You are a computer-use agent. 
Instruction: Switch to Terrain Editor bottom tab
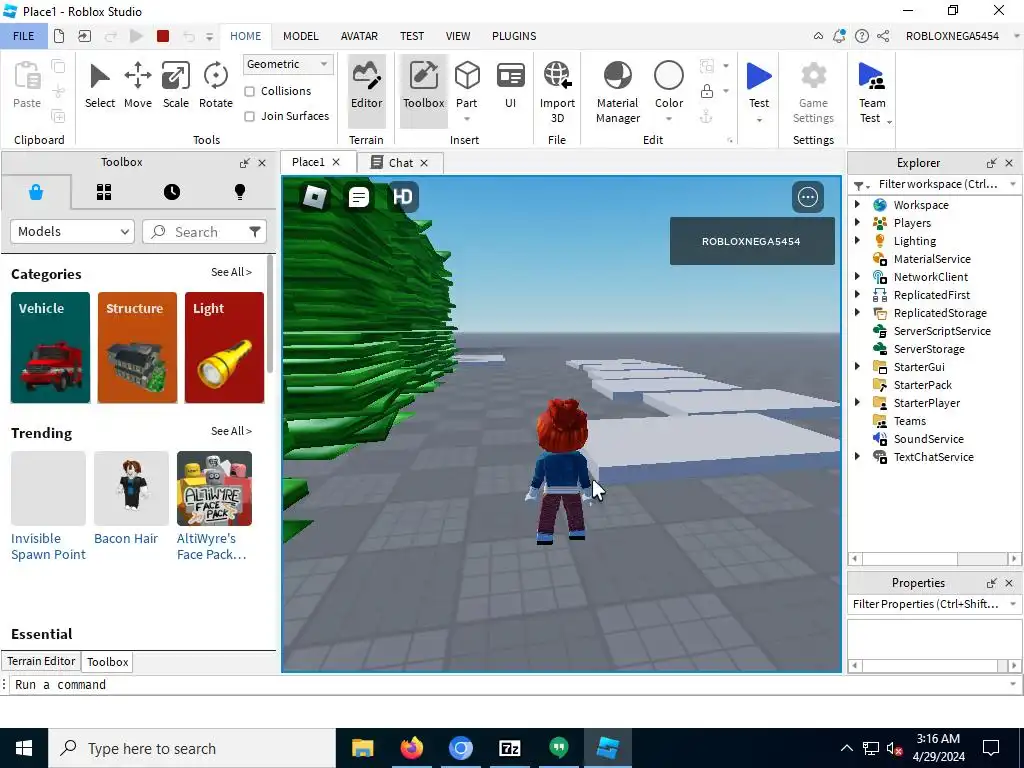[x=41, y=661]
